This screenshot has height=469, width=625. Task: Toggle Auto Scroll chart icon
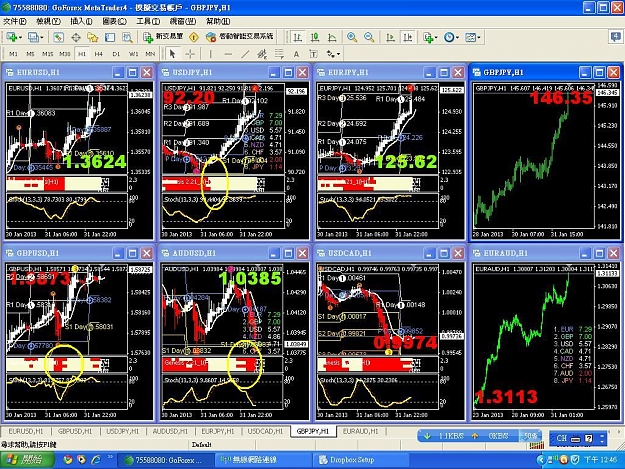click(390, 37)
